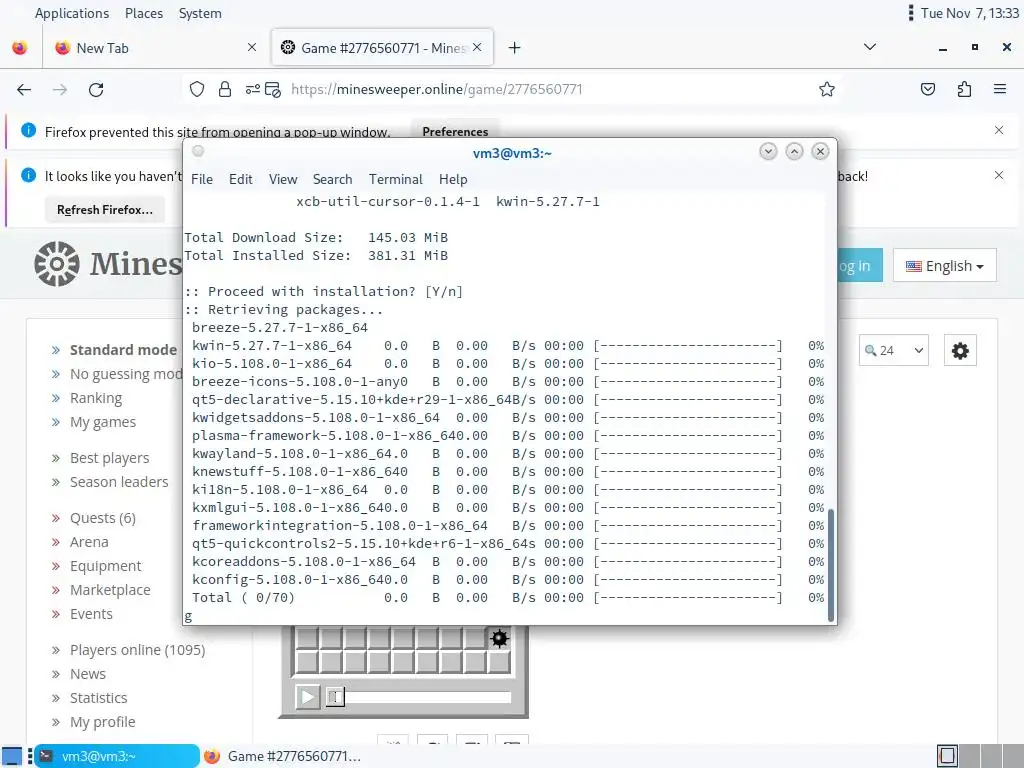Open My games sidebar link
The height and width of the screenshot is (768, 1024).
point(103,422)
